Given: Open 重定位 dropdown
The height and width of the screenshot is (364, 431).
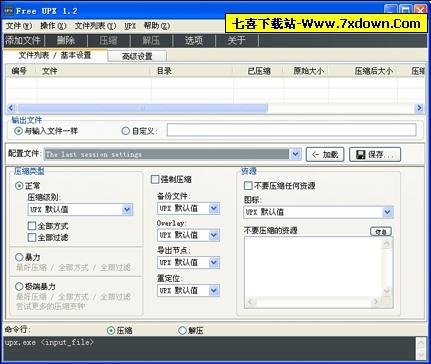Looking at the screenshot, I should pyautogui.click(x=214, y=291).
